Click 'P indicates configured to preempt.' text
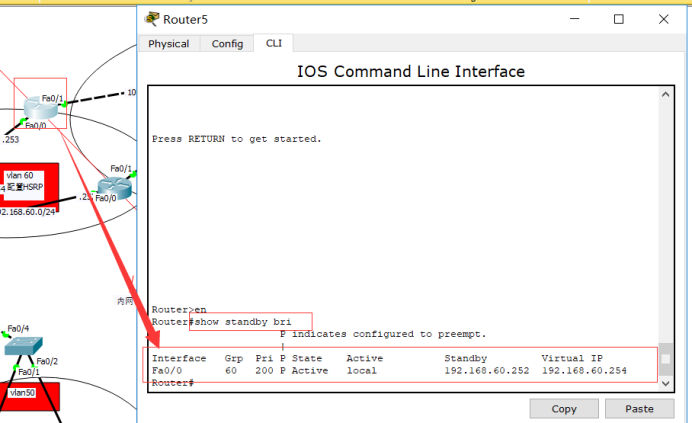The image size is (692, 423). point(383,334)
